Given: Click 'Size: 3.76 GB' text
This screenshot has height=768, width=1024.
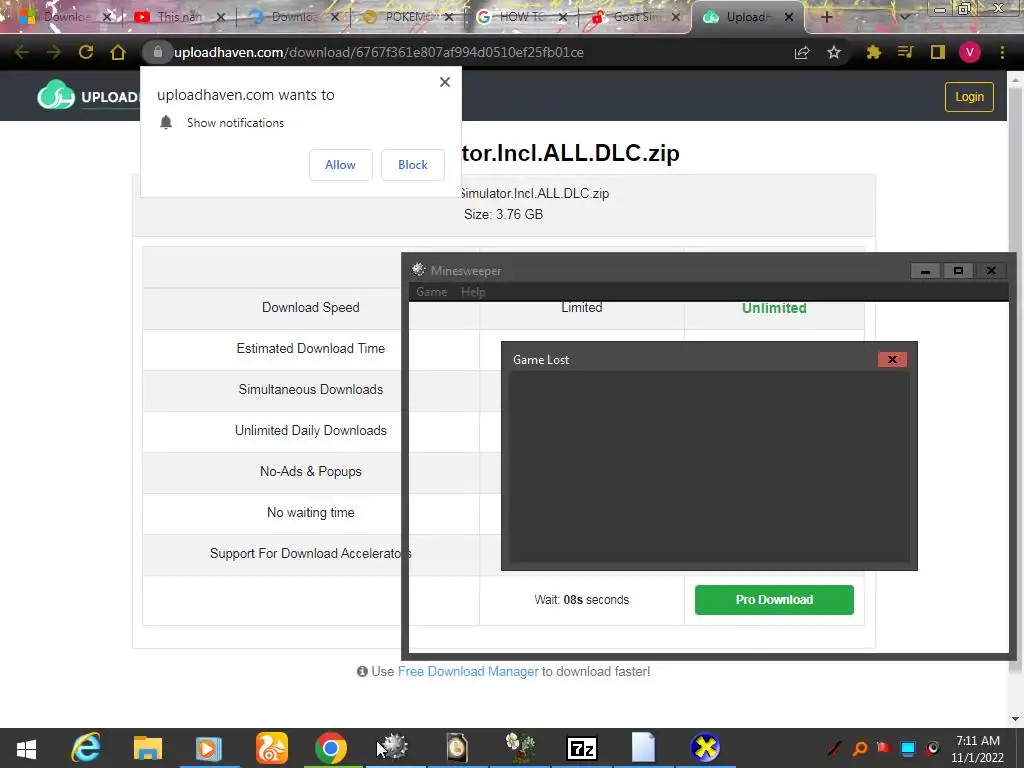Looking at the screenshot, I should click(504, 214).
